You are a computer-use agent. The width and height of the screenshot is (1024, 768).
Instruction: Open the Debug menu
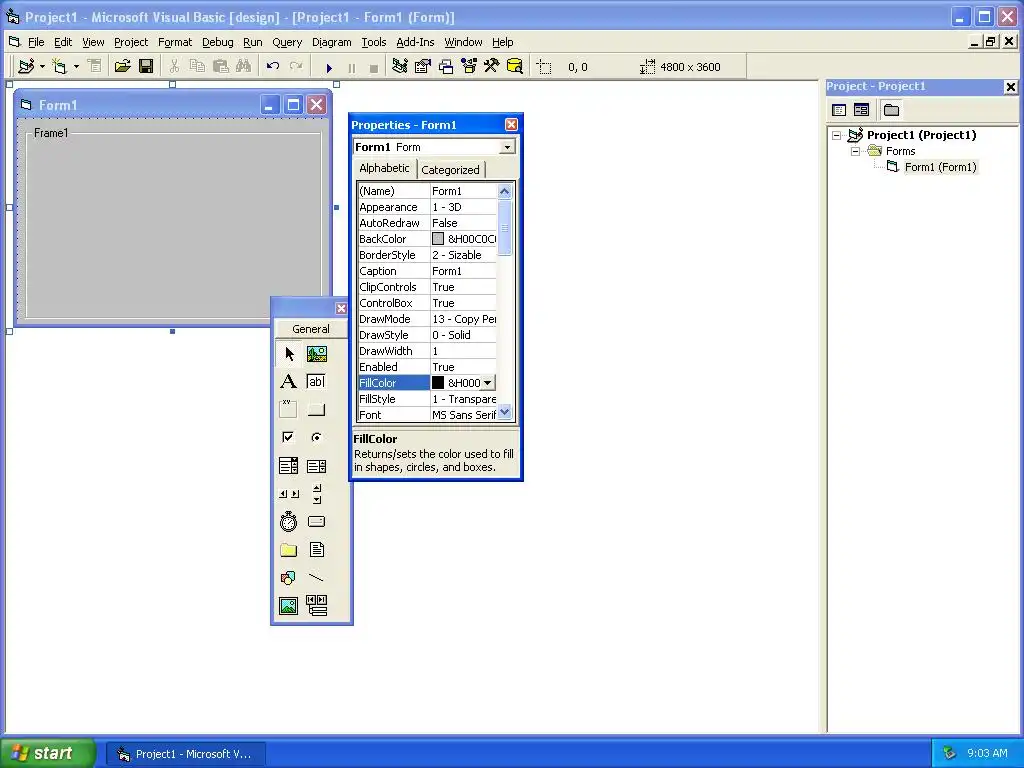pyautogui.click(x=217, y=42)
